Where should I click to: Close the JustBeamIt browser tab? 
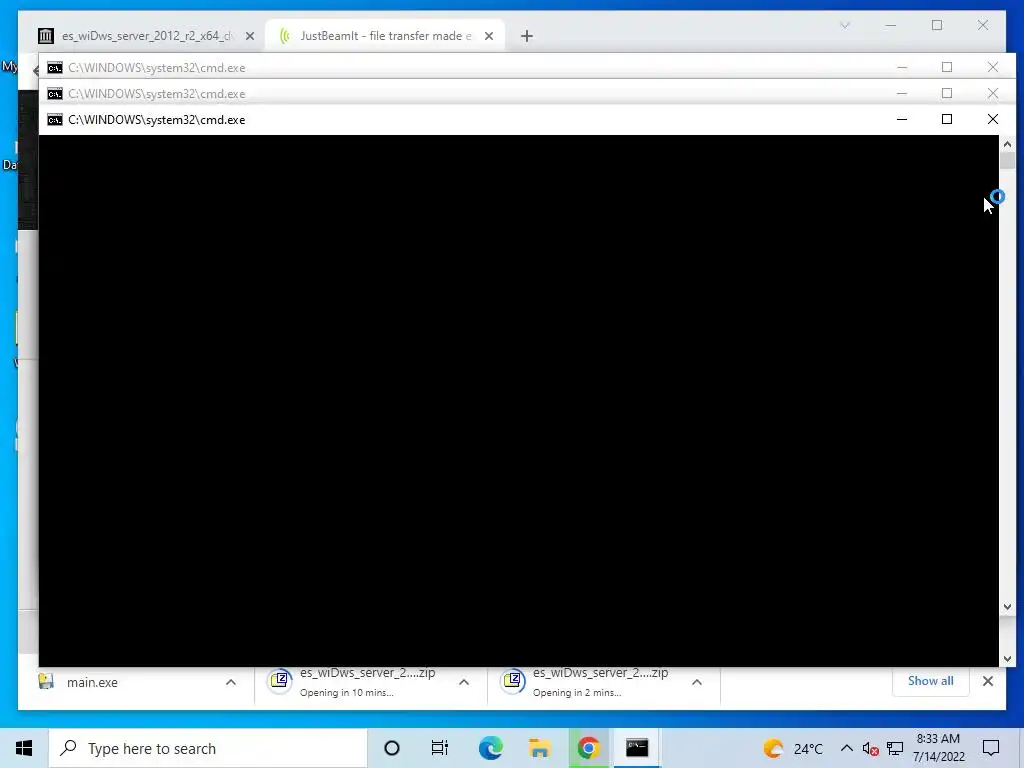tap(488, 36)
